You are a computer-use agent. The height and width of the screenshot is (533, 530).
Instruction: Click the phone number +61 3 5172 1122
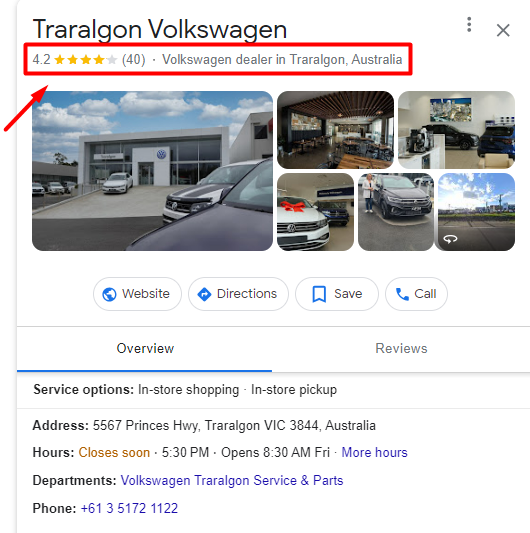point(129,509)
